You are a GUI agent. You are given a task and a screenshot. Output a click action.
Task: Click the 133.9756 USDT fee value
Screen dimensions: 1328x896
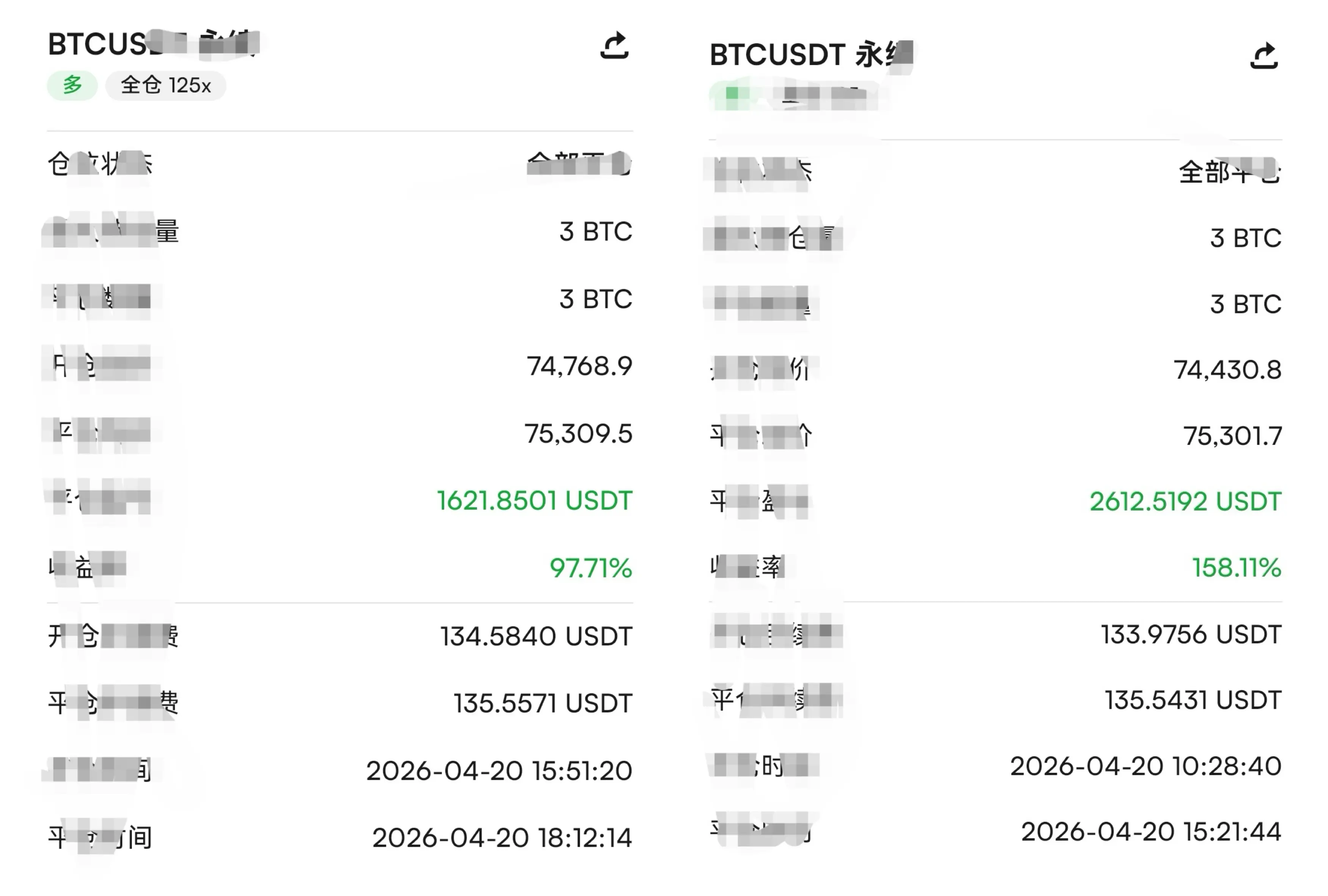(x=1191, y=635)
